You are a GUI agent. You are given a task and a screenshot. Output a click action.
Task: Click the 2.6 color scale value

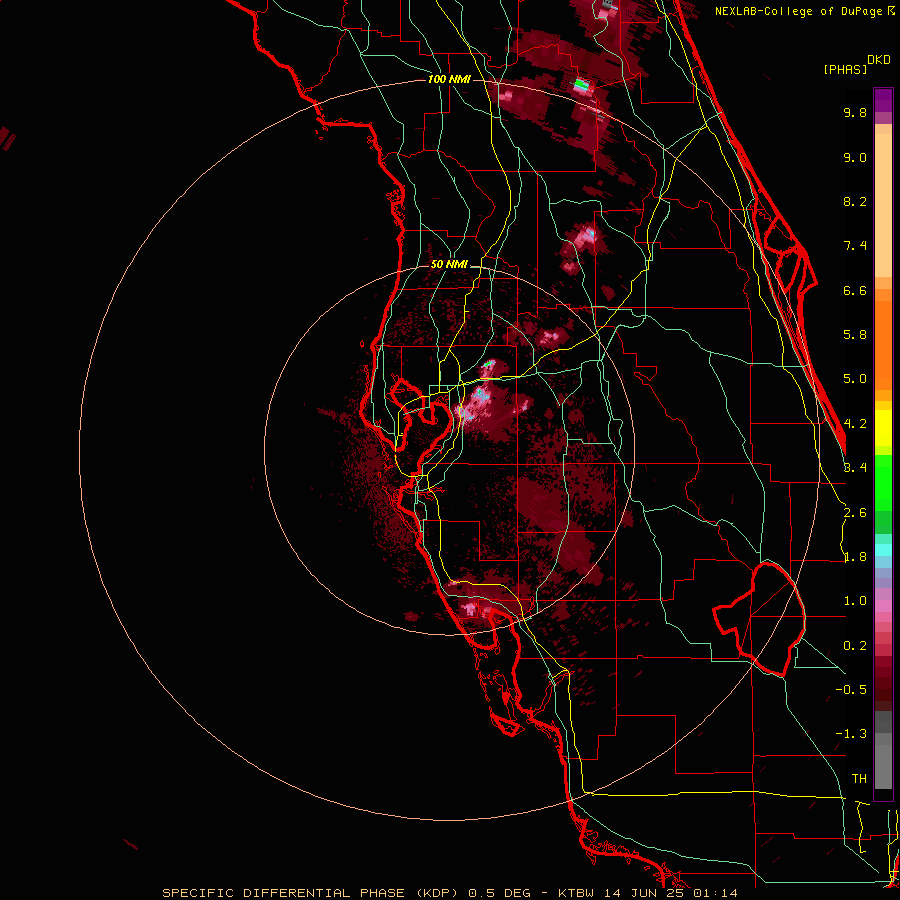[x=855, y=513]
